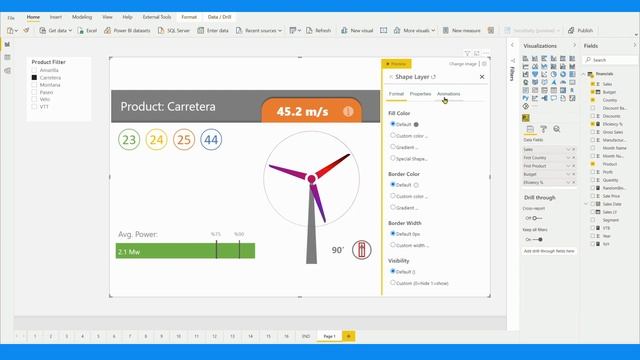This screenshot has width=640, height=360.
Task: Click the focus mode icon above visual
Action: tap(476, 53)
